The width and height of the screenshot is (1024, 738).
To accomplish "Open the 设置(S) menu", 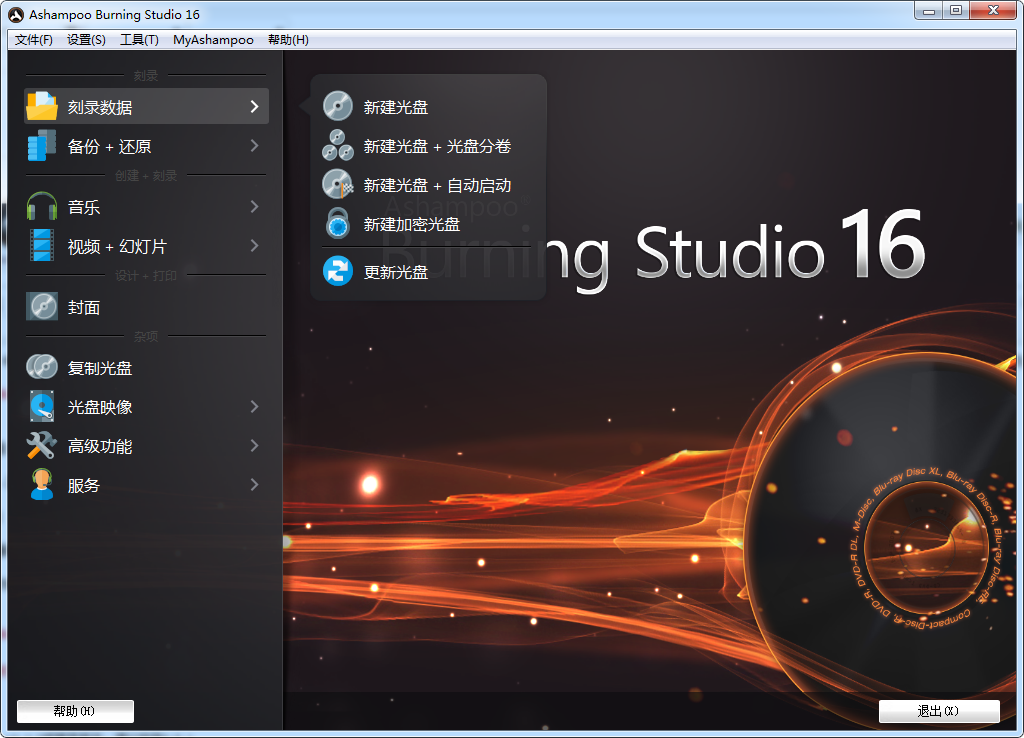I will click(86, 40).
